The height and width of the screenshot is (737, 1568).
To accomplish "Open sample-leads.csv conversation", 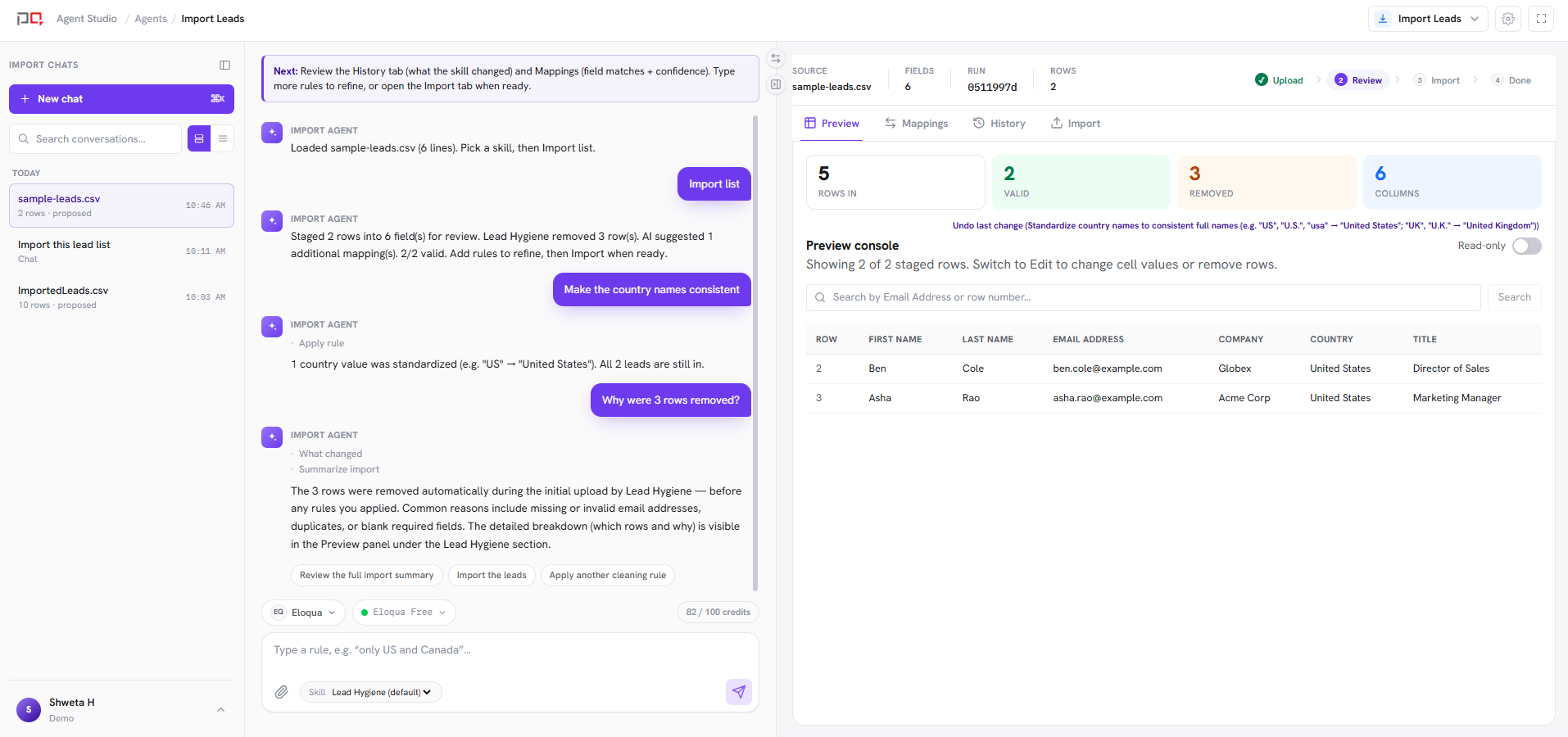I will coord(121,206).
